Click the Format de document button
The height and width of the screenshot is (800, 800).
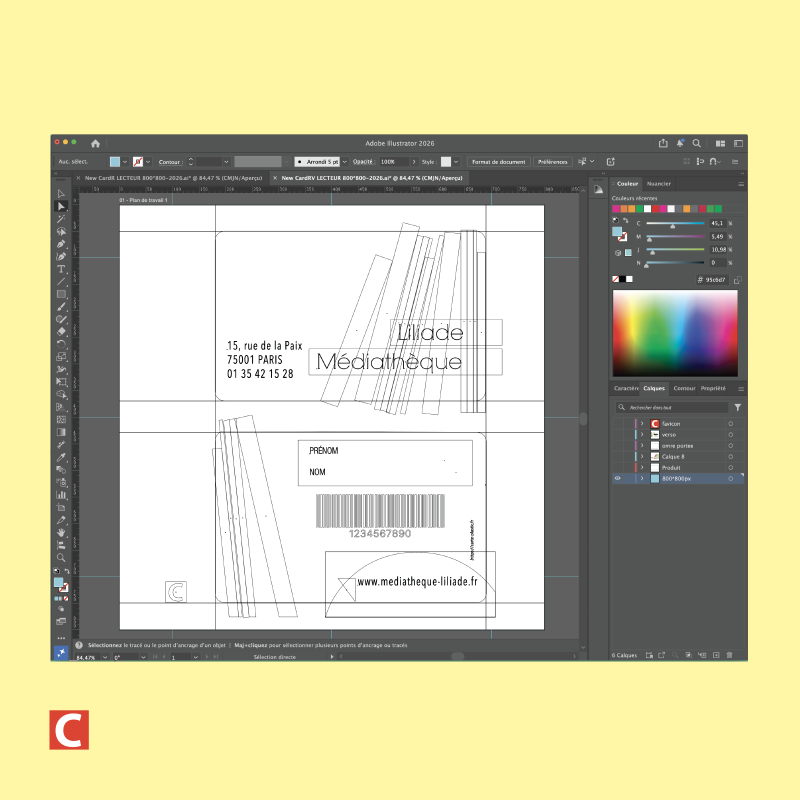click(x=498, y=161)
